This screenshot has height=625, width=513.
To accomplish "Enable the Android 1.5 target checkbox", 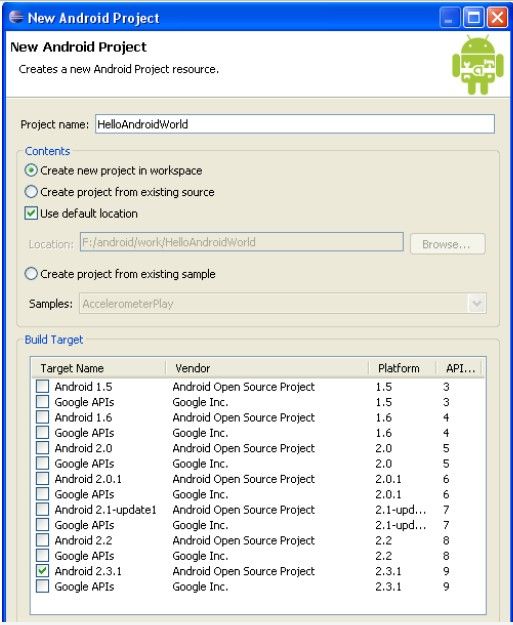I will tap(42, 386).
